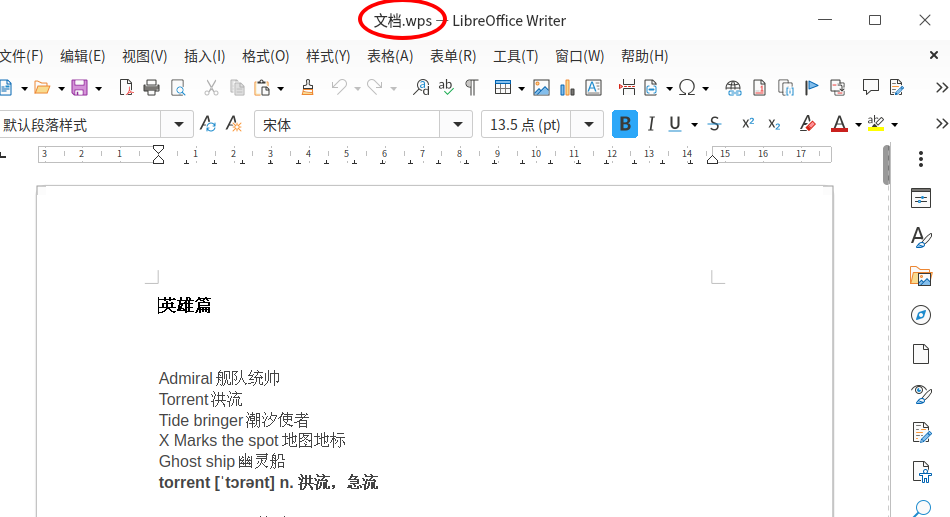Insert a hyperlink

(x=733, y=88)
